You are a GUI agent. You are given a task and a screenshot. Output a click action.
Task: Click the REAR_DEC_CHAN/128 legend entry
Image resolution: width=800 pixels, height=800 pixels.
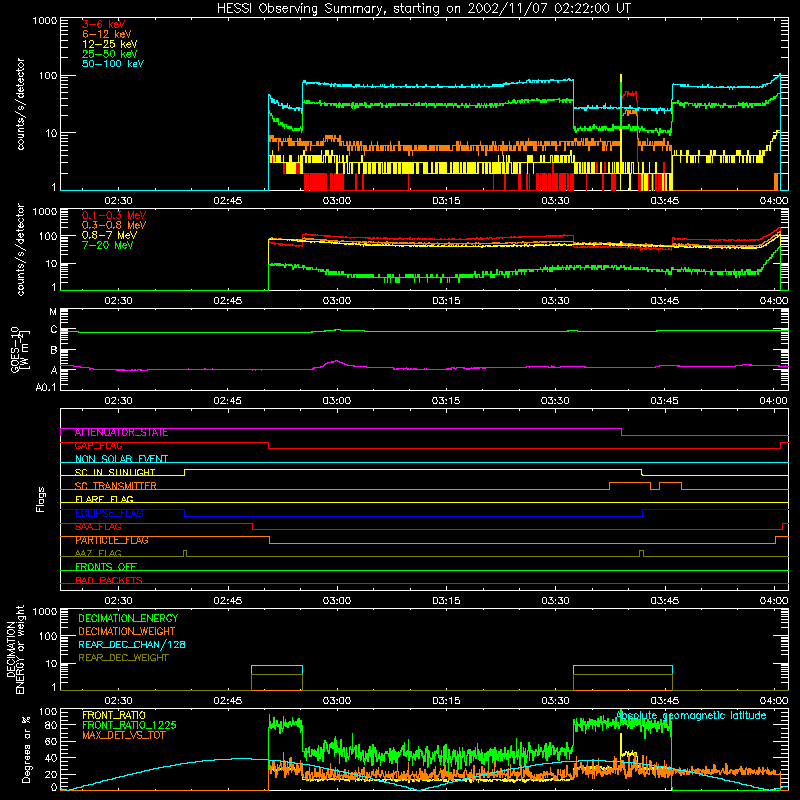pos(132,644)
